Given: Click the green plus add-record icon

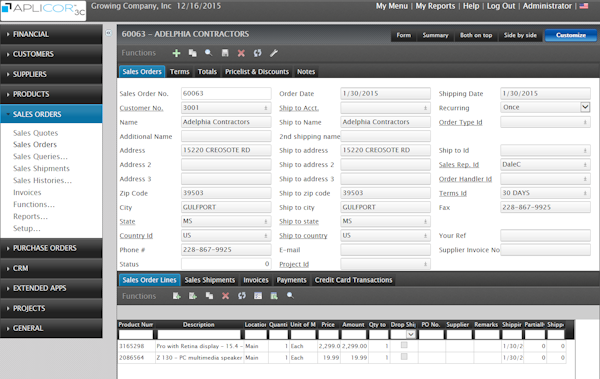Looking at the screenshot, I should tap(176, 53).
